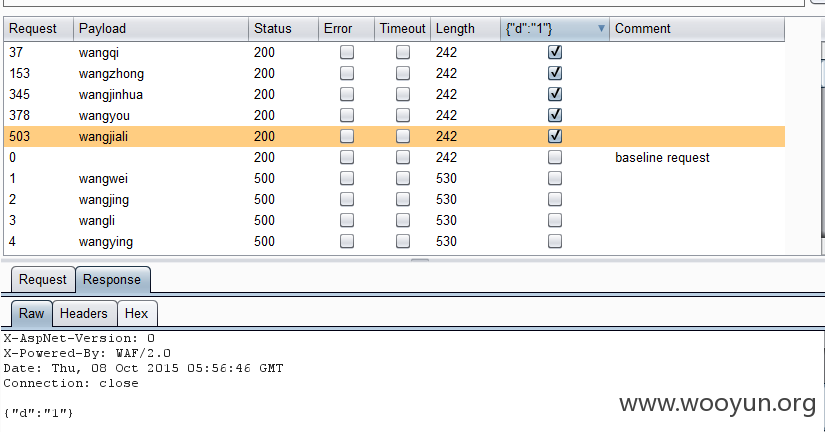Toggle the Timeout checkbox for wangjing
The width and height of the screenshot is (825, 432).
[403, 199]
